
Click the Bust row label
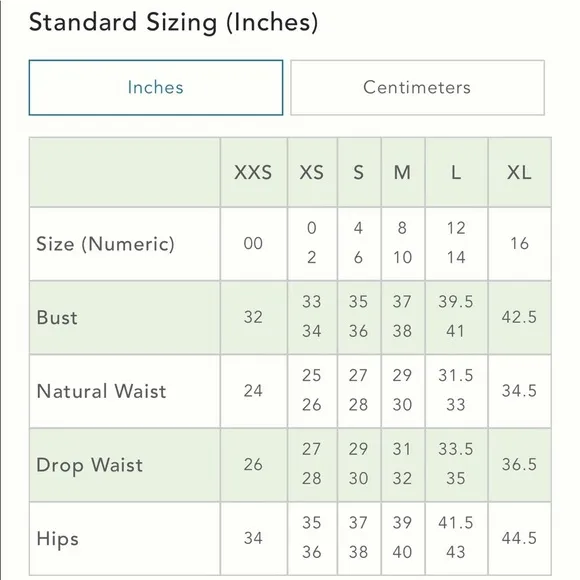click(x=57, y=317)
